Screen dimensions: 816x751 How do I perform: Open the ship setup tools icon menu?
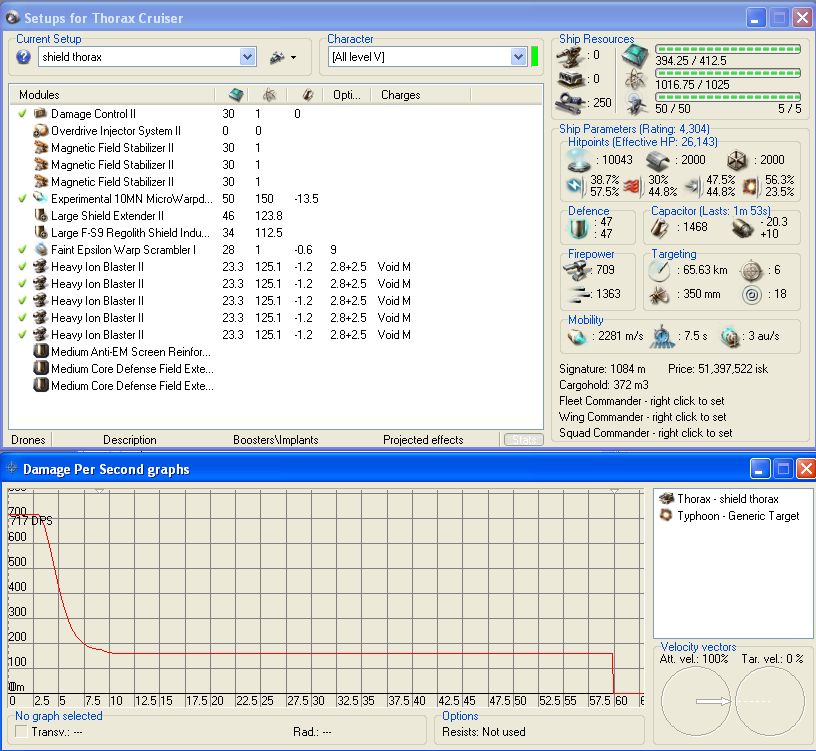(x=283, y=57)
